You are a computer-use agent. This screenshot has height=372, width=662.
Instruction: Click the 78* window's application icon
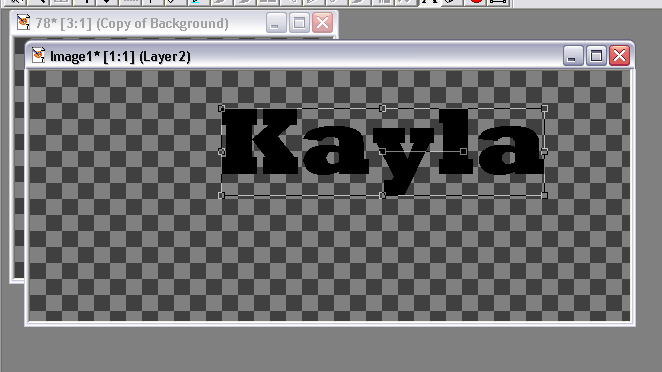(23, 22)
